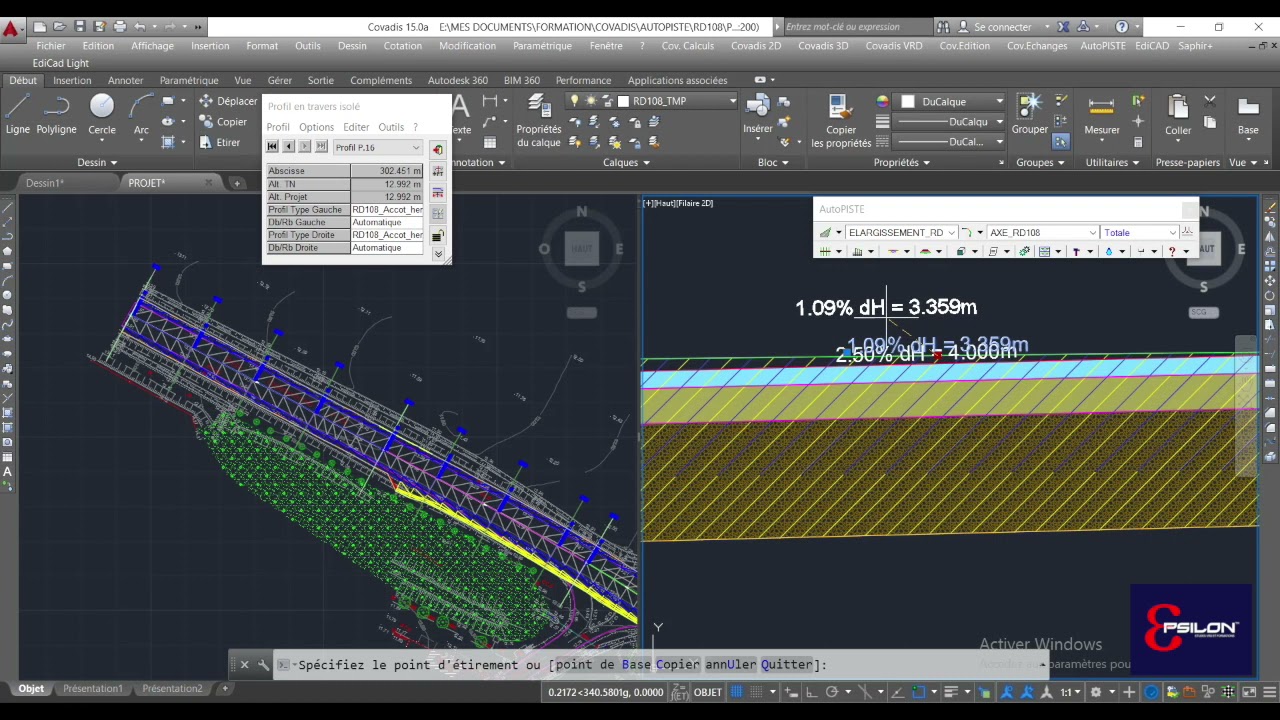Jump to last profile in Profil en travers panel
The image size is (1280, 720).
pyautogui.click(x=321, y=147)
